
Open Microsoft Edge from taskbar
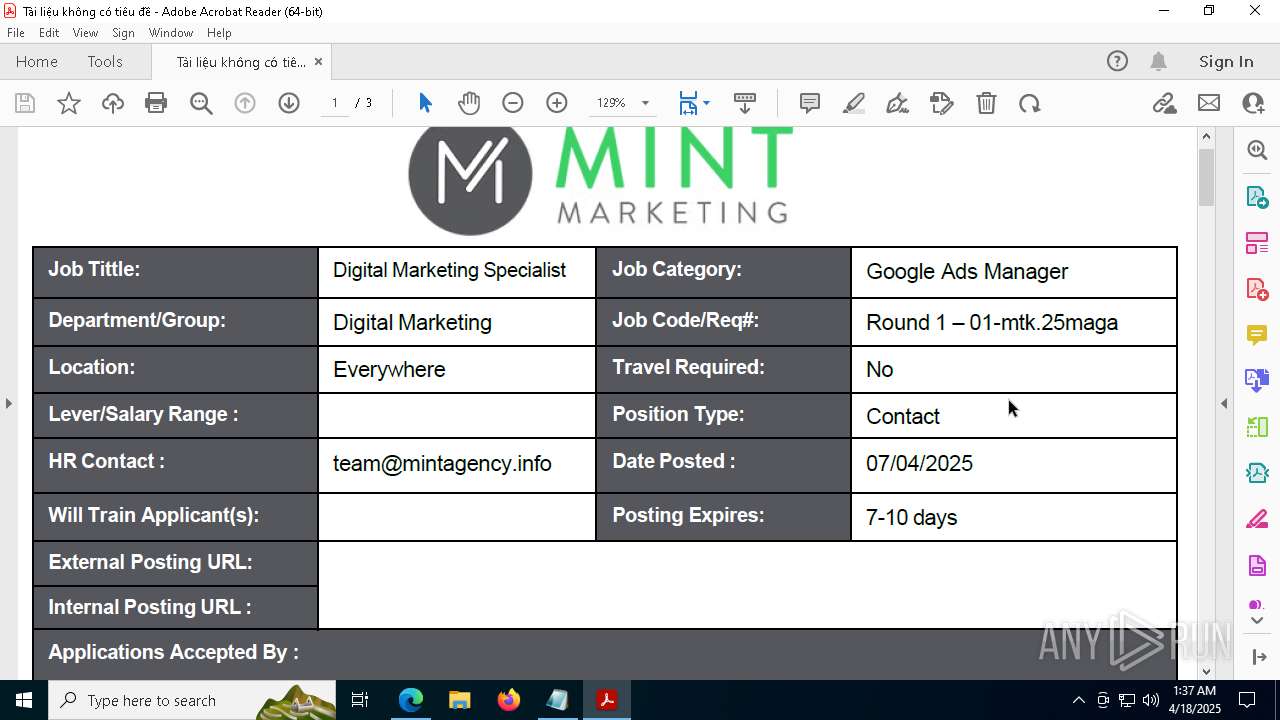pyautogui.click(x=411, y=700)
